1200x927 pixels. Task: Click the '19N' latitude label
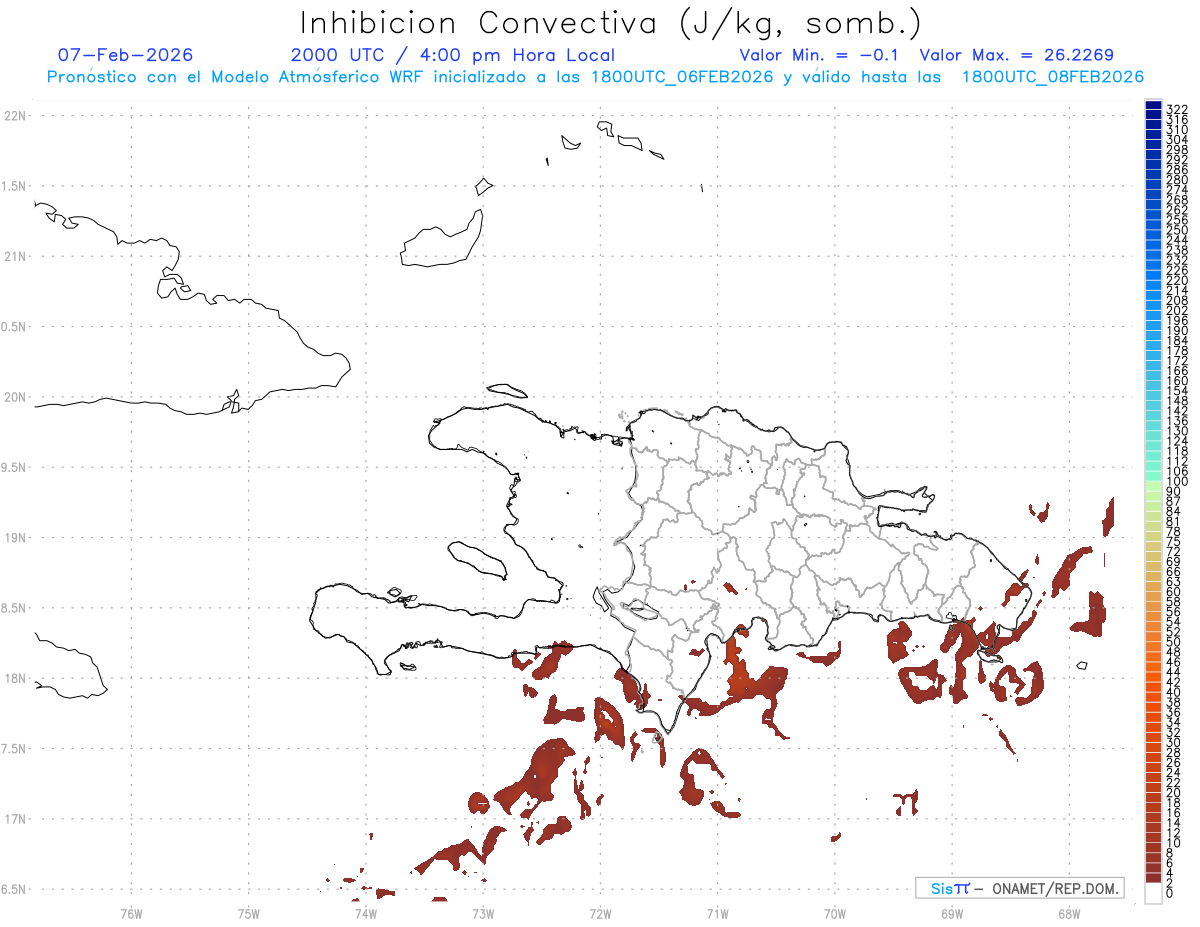(15, 538)
